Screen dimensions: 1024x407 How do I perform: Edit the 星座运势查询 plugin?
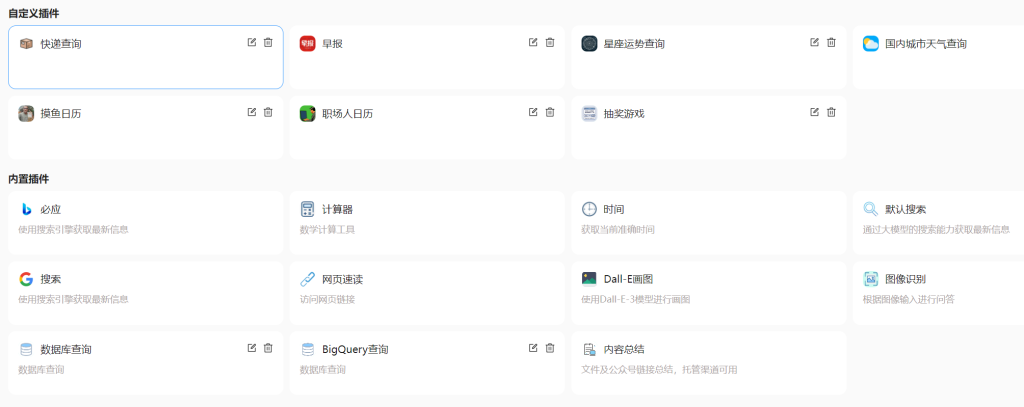pyautogui.click(x=815, y=42)
